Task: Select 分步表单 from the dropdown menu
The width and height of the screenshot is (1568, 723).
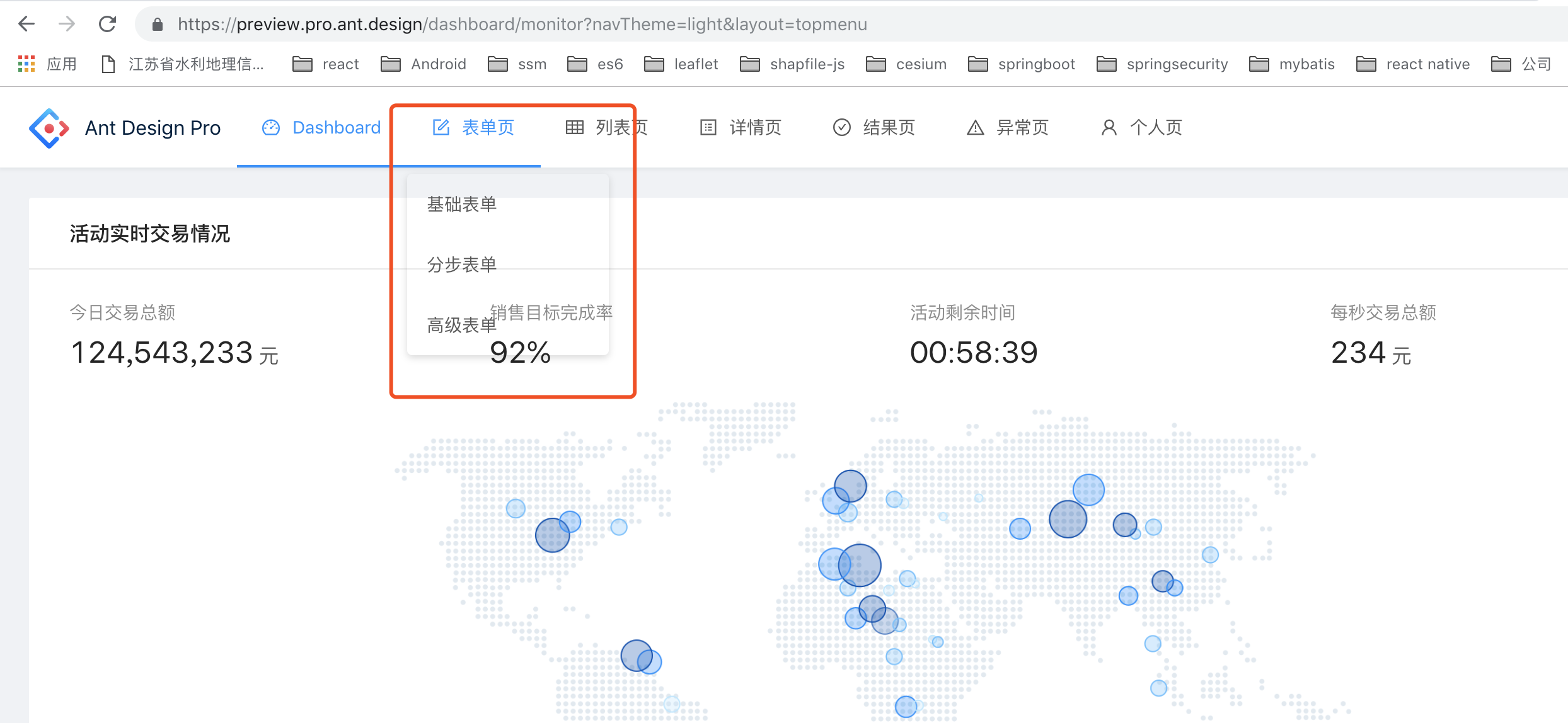Action: click(508, 265)
